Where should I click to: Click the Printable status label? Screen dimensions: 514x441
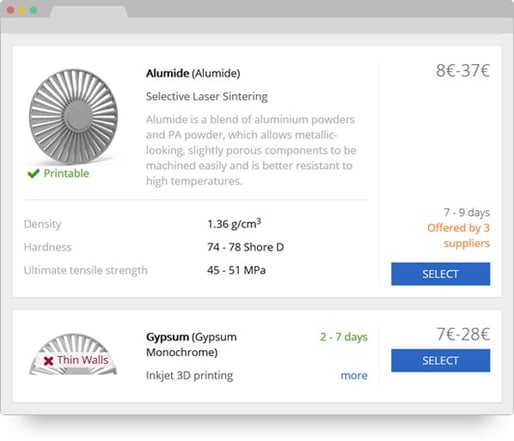66,173
